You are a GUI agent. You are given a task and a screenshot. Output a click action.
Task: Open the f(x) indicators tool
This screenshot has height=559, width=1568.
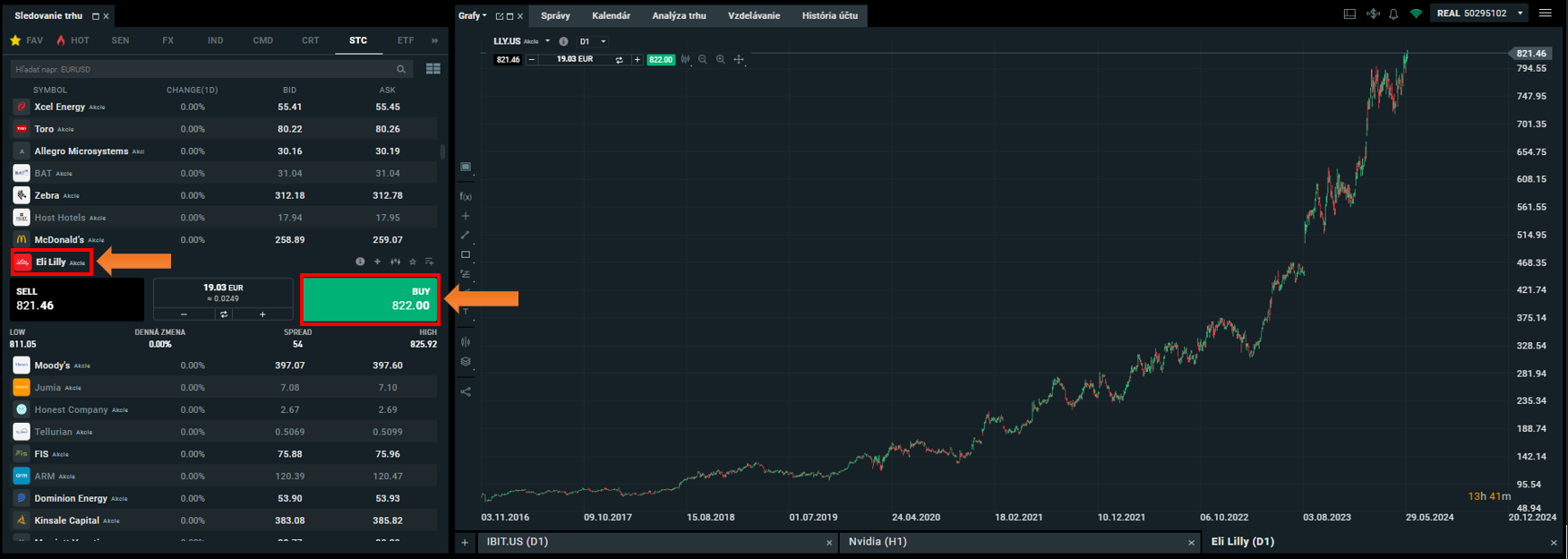click(x=466, y=196)
